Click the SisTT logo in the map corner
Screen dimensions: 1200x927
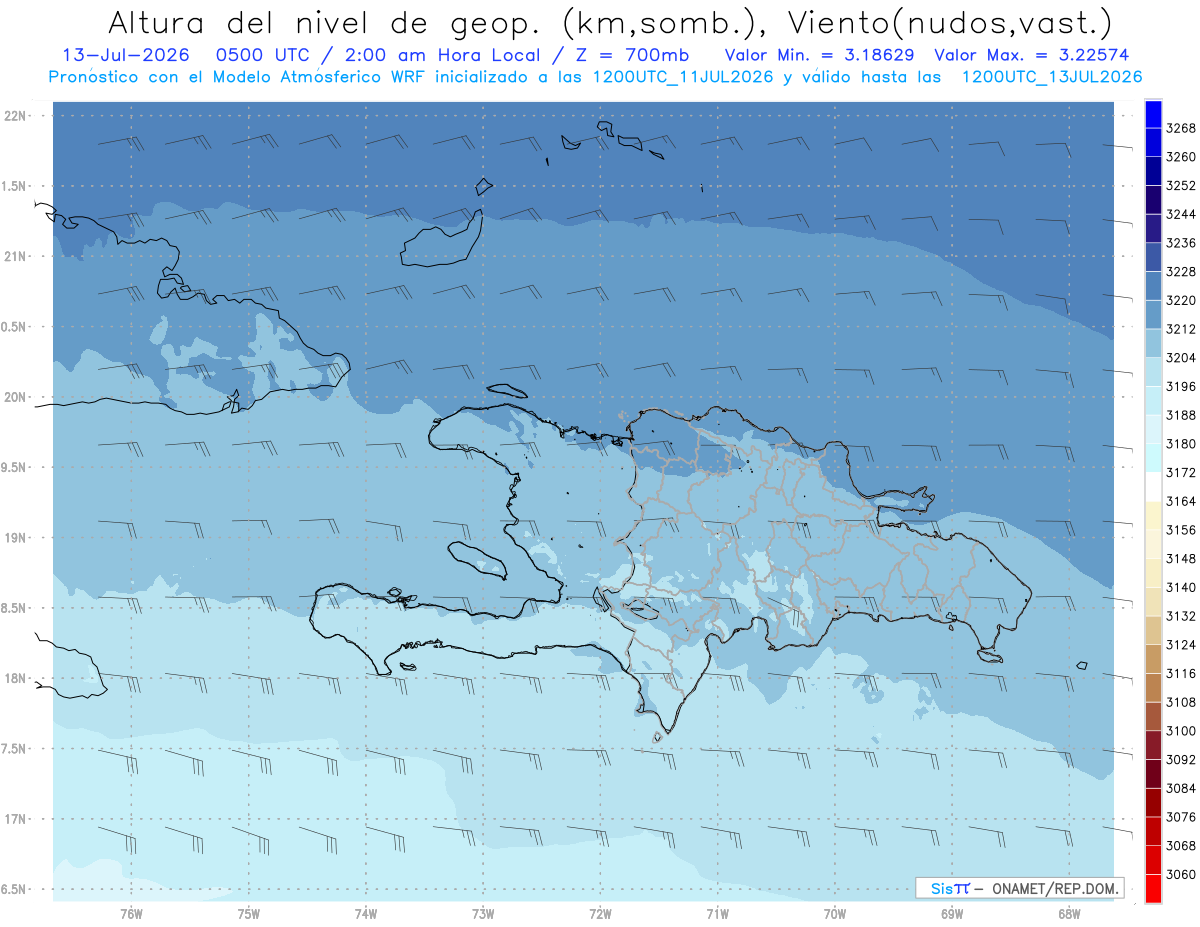tap(949, 888)
